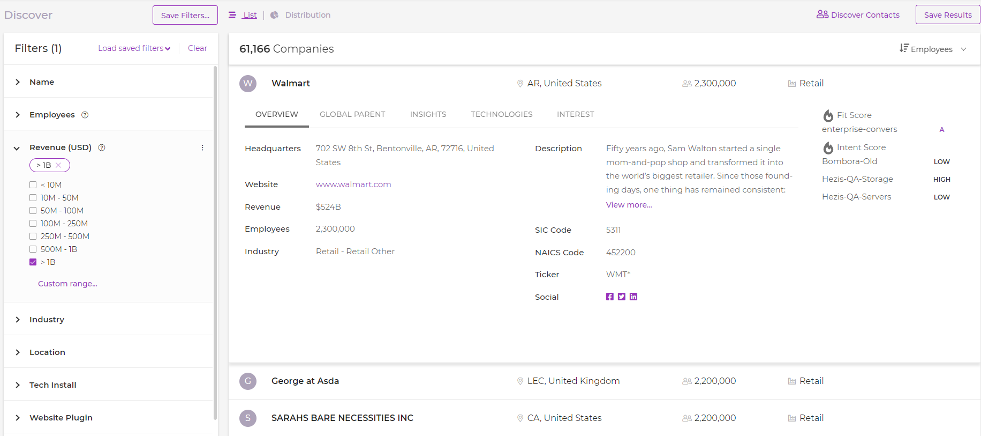Viewport: 982px width, 436px height.
Task: Click the filters panel vertical scrollbar
Action: pos(216,241)
